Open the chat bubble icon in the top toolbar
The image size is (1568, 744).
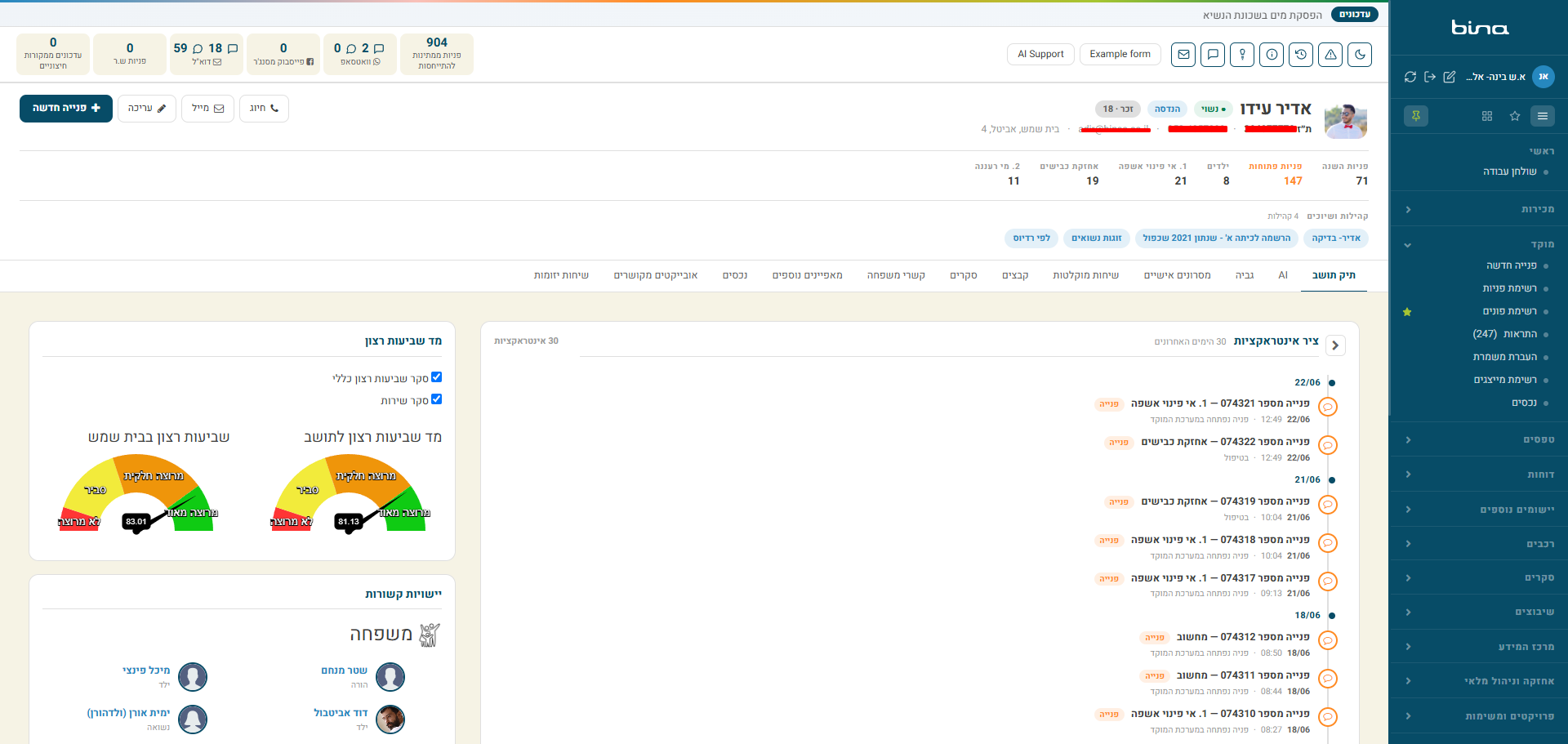point(1213,55)
